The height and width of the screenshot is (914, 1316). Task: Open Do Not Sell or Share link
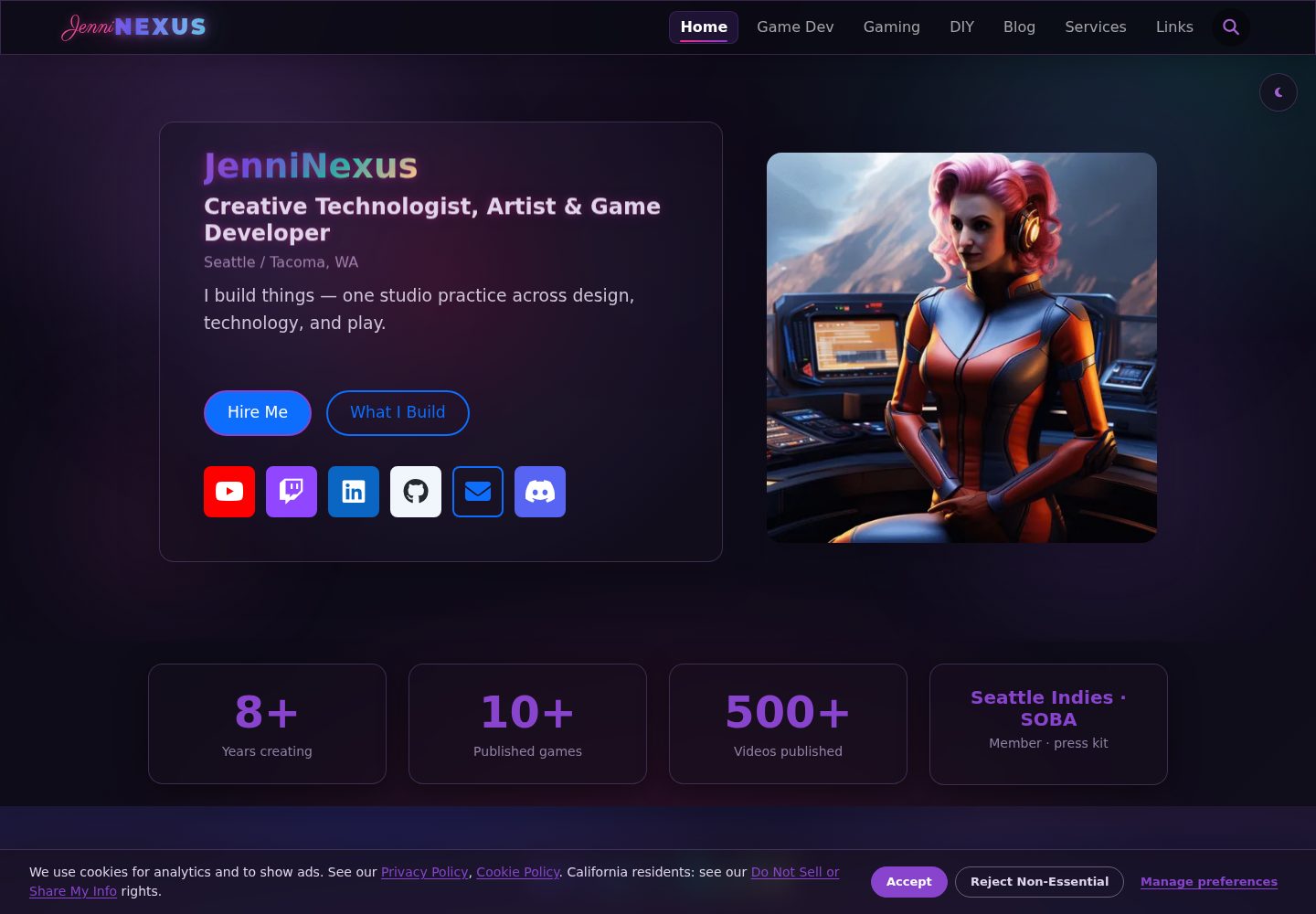795,872
